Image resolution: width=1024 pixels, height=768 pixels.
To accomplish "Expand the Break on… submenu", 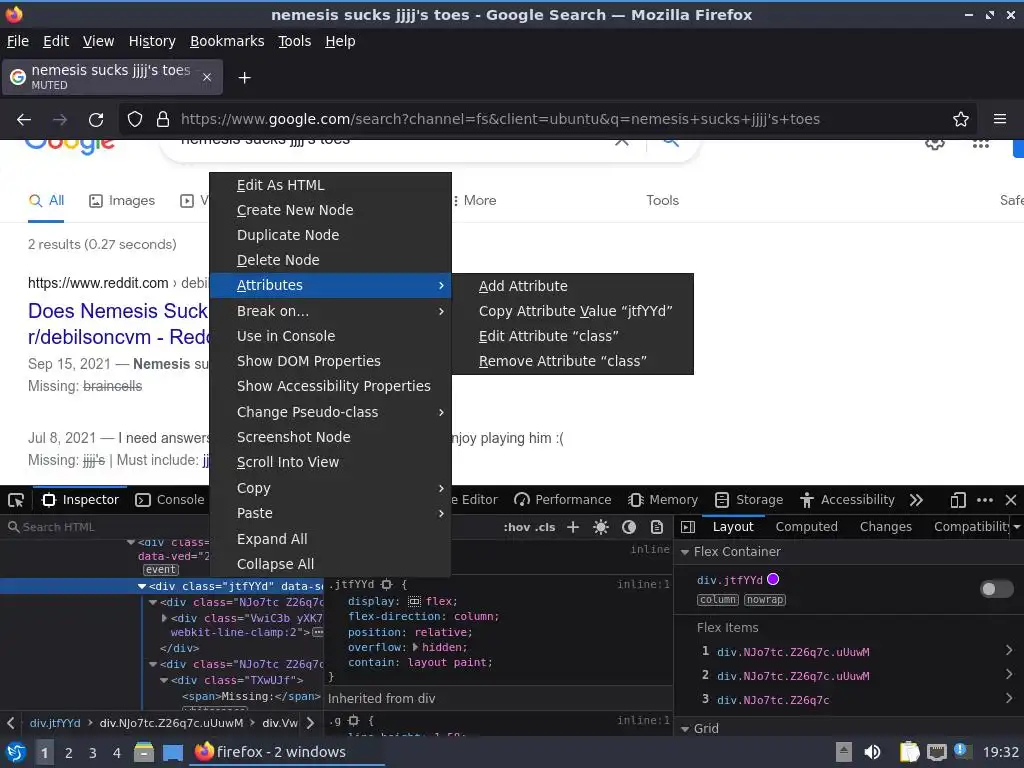I will point(330,312).
